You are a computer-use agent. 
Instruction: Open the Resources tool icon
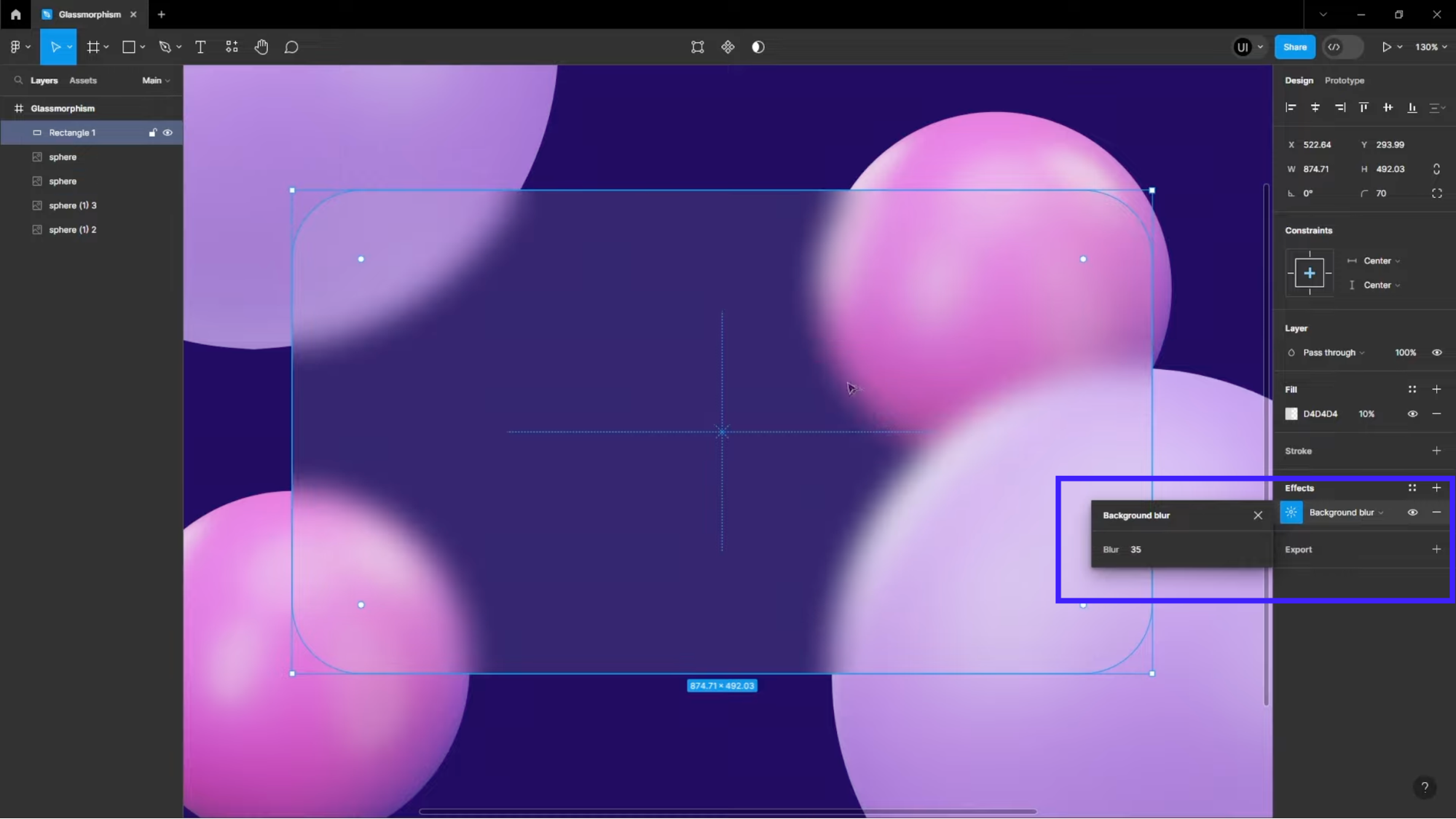(x=232, y=47)
